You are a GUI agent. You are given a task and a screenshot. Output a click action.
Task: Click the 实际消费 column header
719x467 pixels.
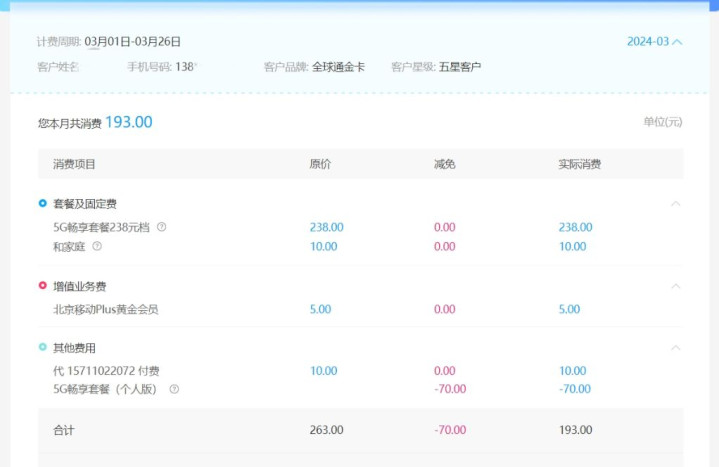(580, 164)
